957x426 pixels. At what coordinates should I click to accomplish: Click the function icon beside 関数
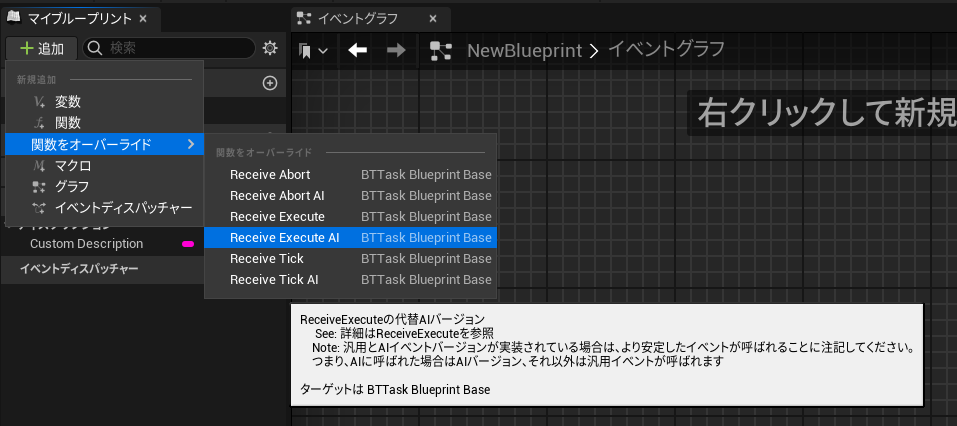[x=40, y=123]
